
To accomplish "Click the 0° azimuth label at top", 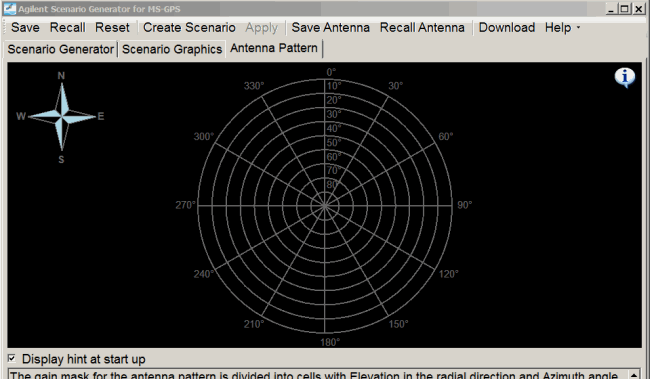I will 331,72.
